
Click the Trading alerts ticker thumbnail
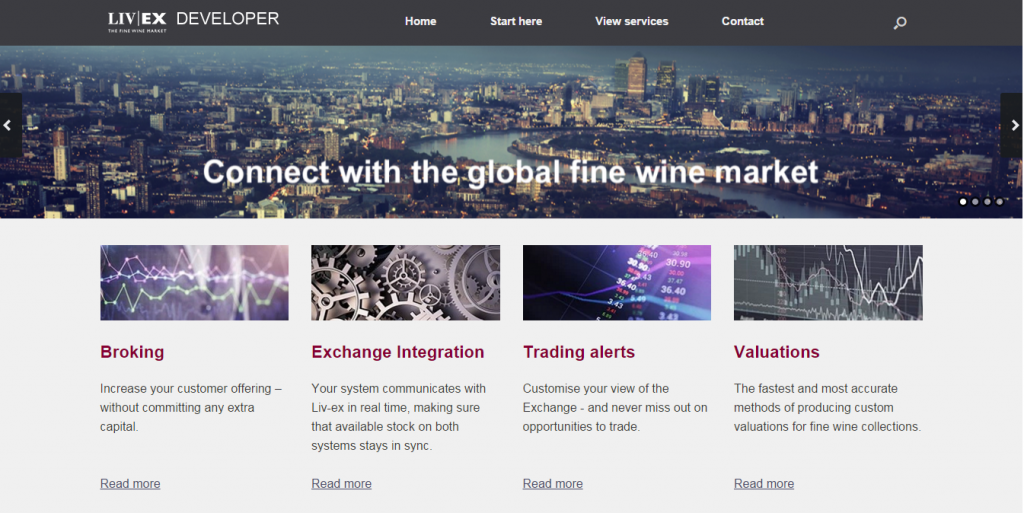pyautogui.click(x=616, y=283)
